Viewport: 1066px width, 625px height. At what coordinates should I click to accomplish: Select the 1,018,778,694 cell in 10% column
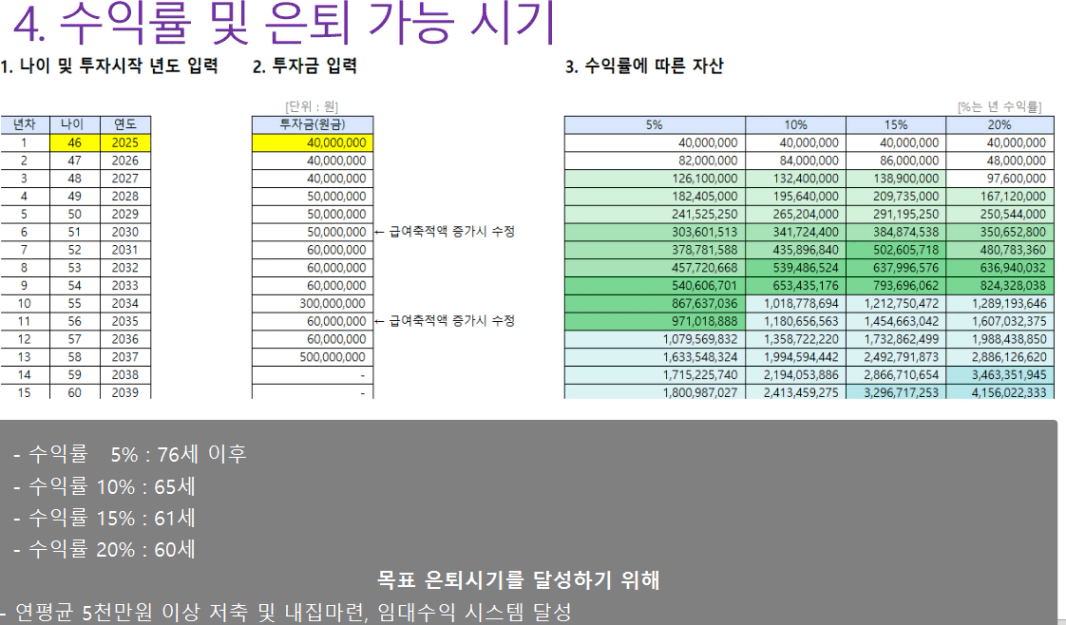794,304
